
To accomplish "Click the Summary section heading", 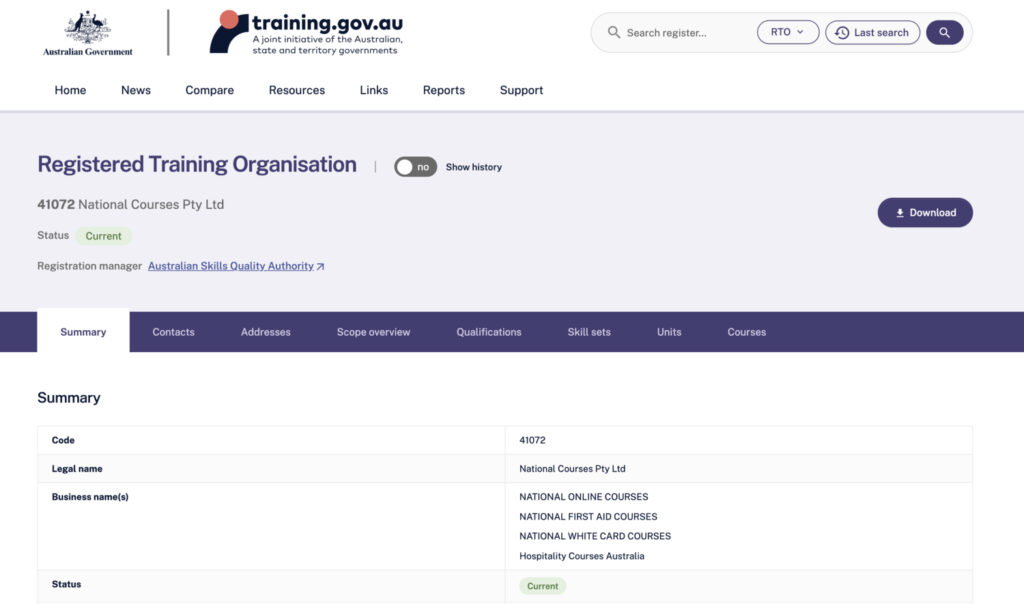I will (x=69, y=398).
